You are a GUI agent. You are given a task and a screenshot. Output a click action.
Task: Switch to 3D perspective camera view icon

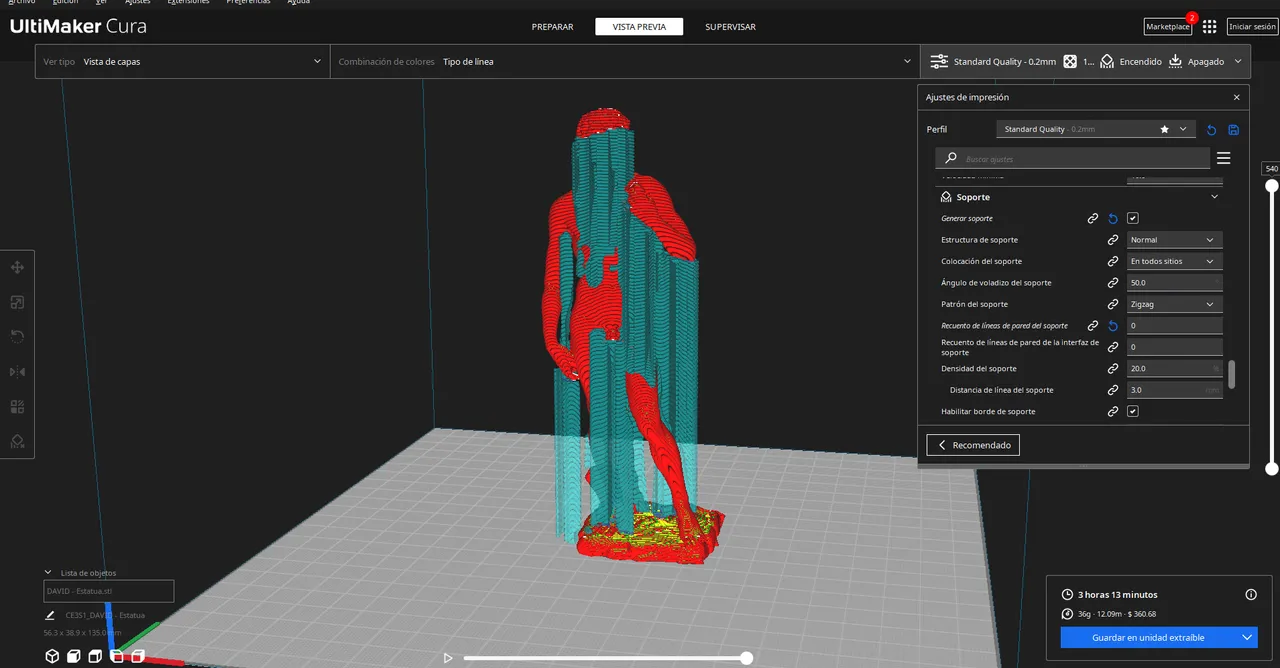click(52, 657)
